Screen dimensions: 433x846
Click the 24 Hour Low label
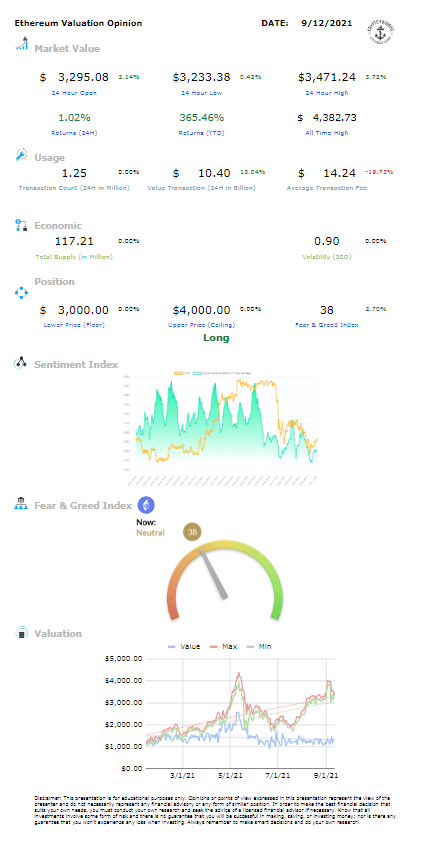point(201,93)
